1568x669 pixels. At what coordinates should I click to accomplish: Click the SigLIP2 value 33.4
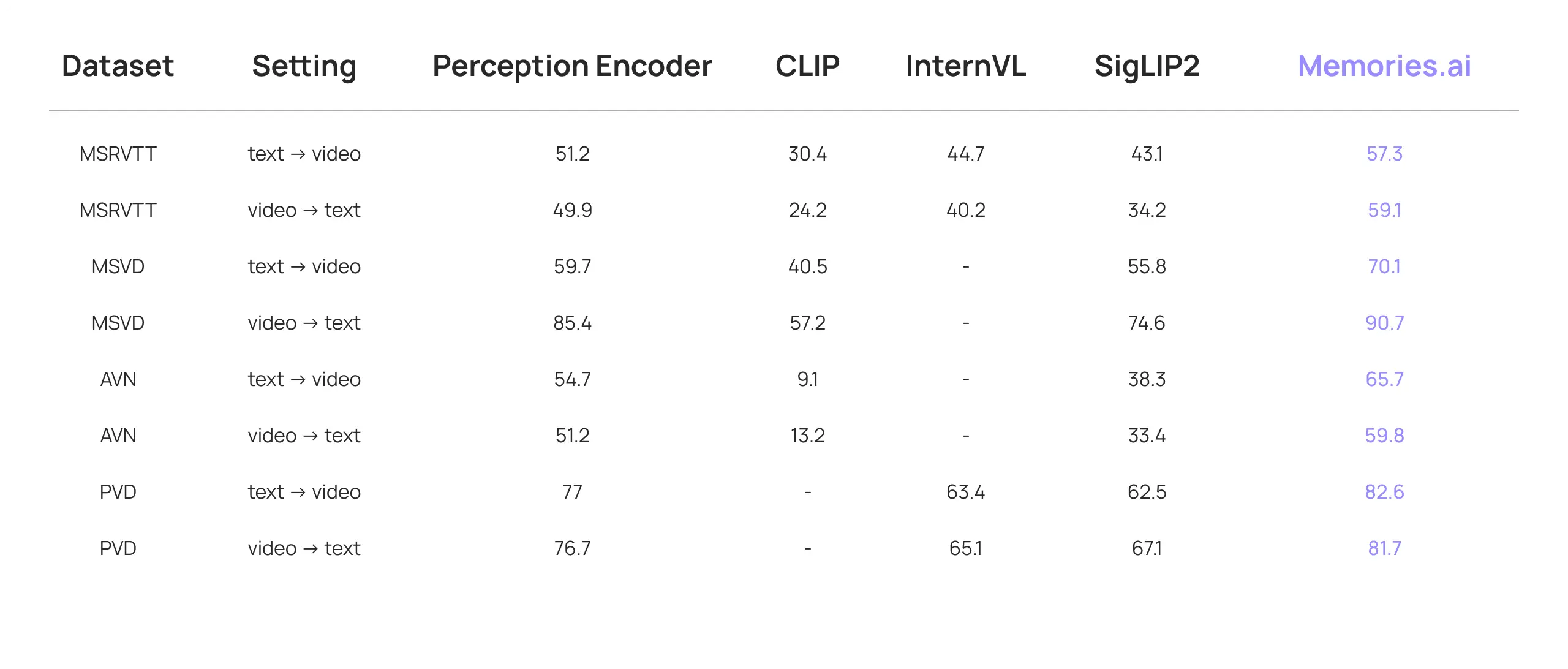pos(1147,436)
